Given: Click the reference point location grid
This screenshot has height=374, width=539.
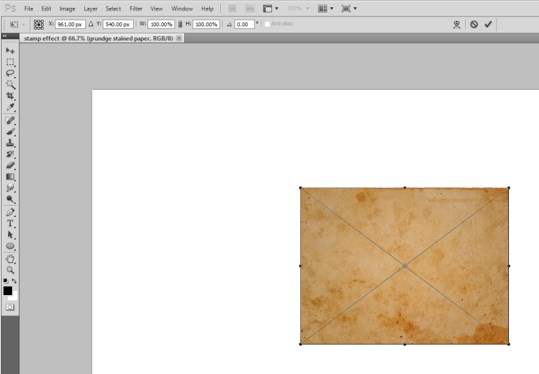Looking at the screenshot, I should tap(39, 24).
